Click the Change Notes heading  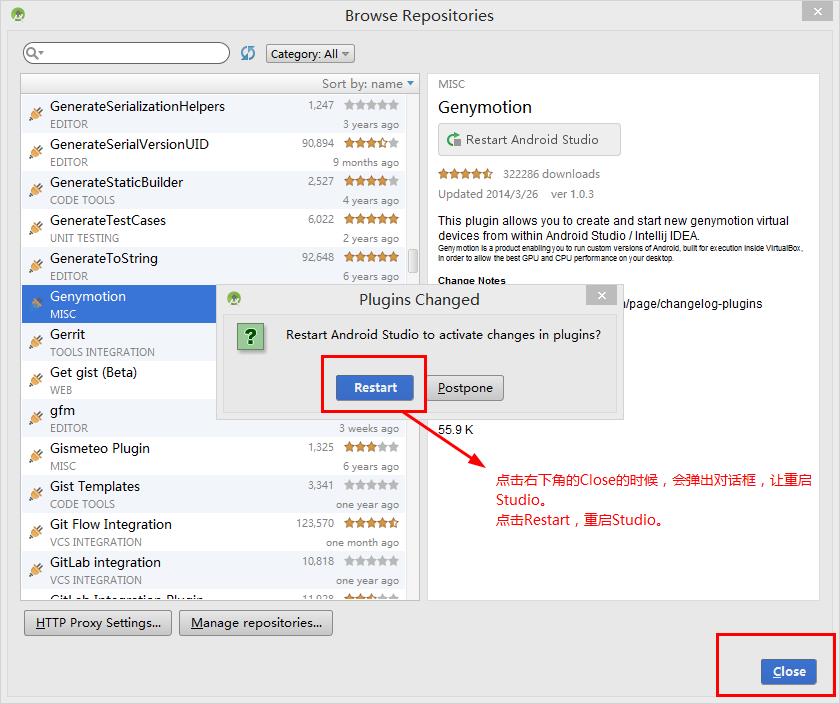(471, 280)
